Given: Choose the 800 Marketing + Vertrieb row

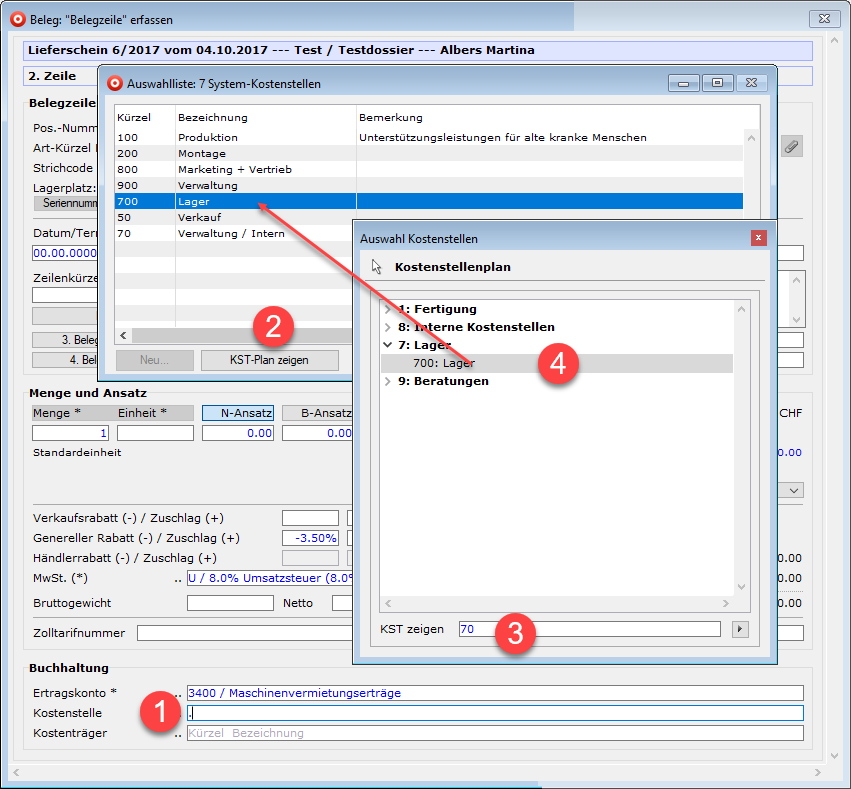Looking at the screenshot, I should (x=234, y=169).
